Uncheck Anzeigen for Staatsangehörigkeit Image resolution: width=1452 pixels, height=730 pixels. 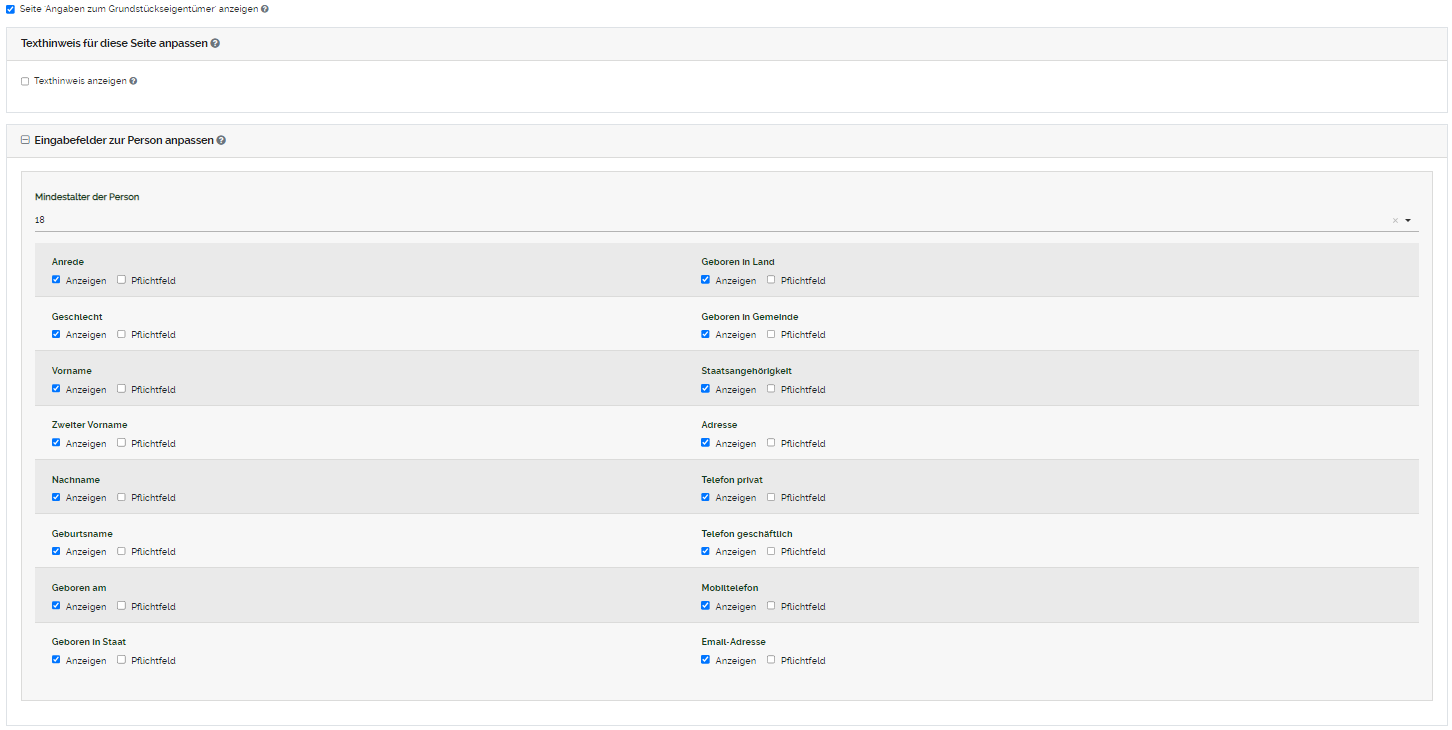(706, 388)
